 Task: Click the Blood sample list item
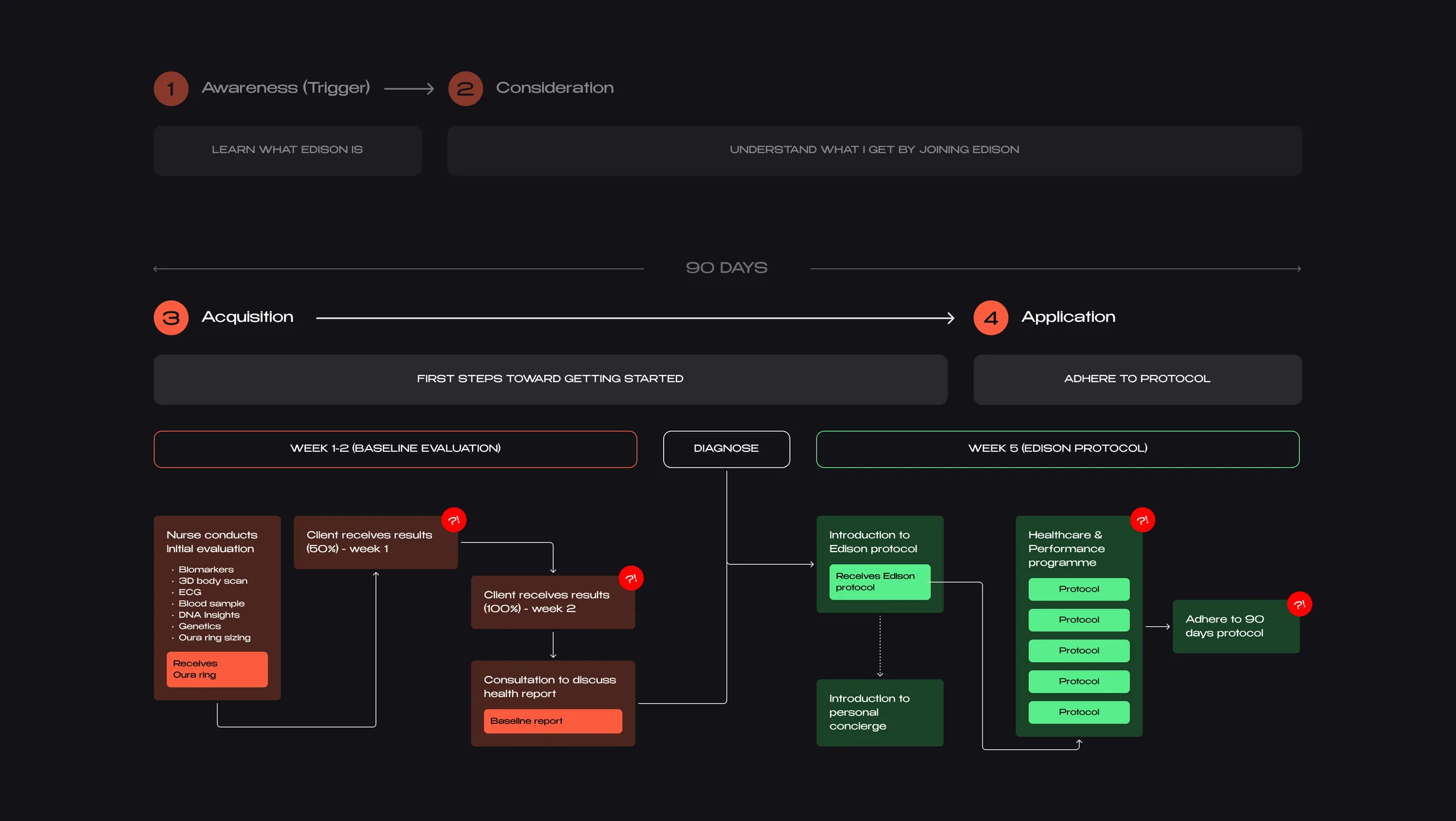[x=211, y=603]
